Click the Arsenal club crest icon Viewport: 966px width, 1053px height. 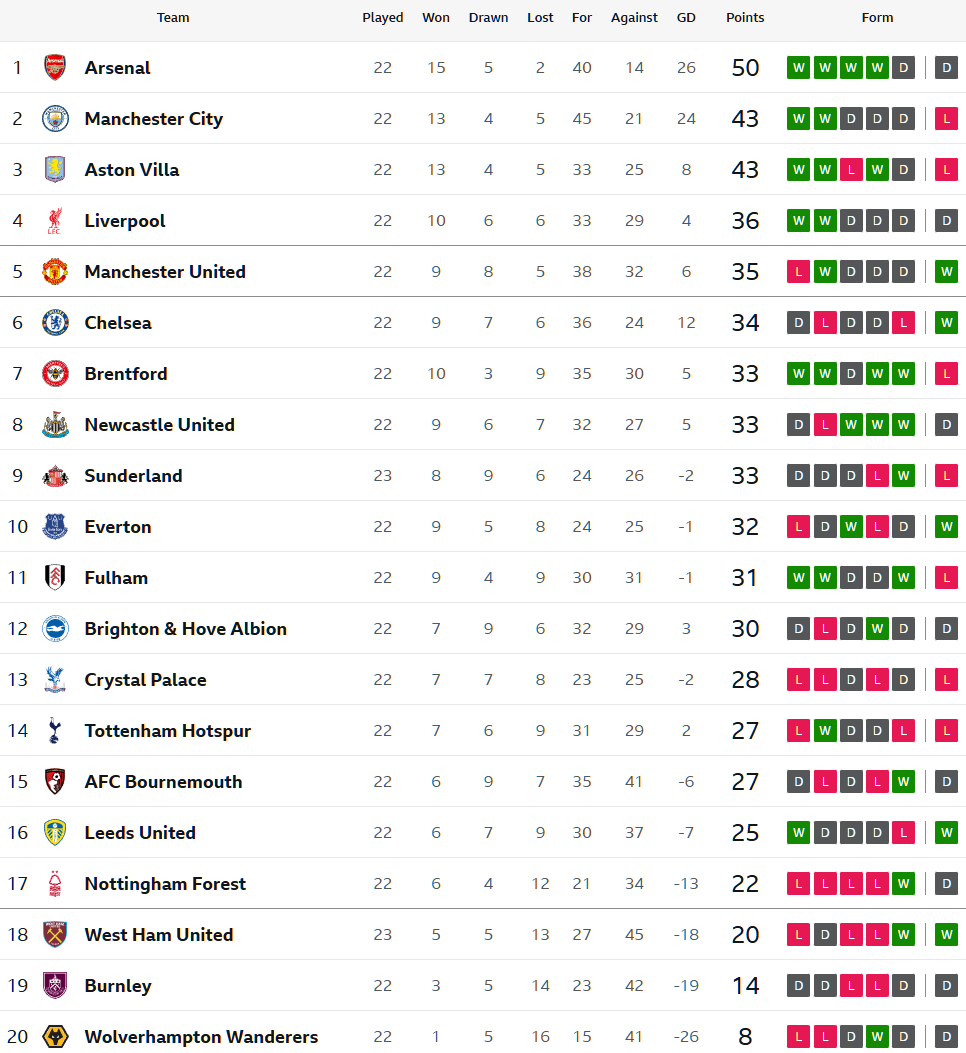55,68
